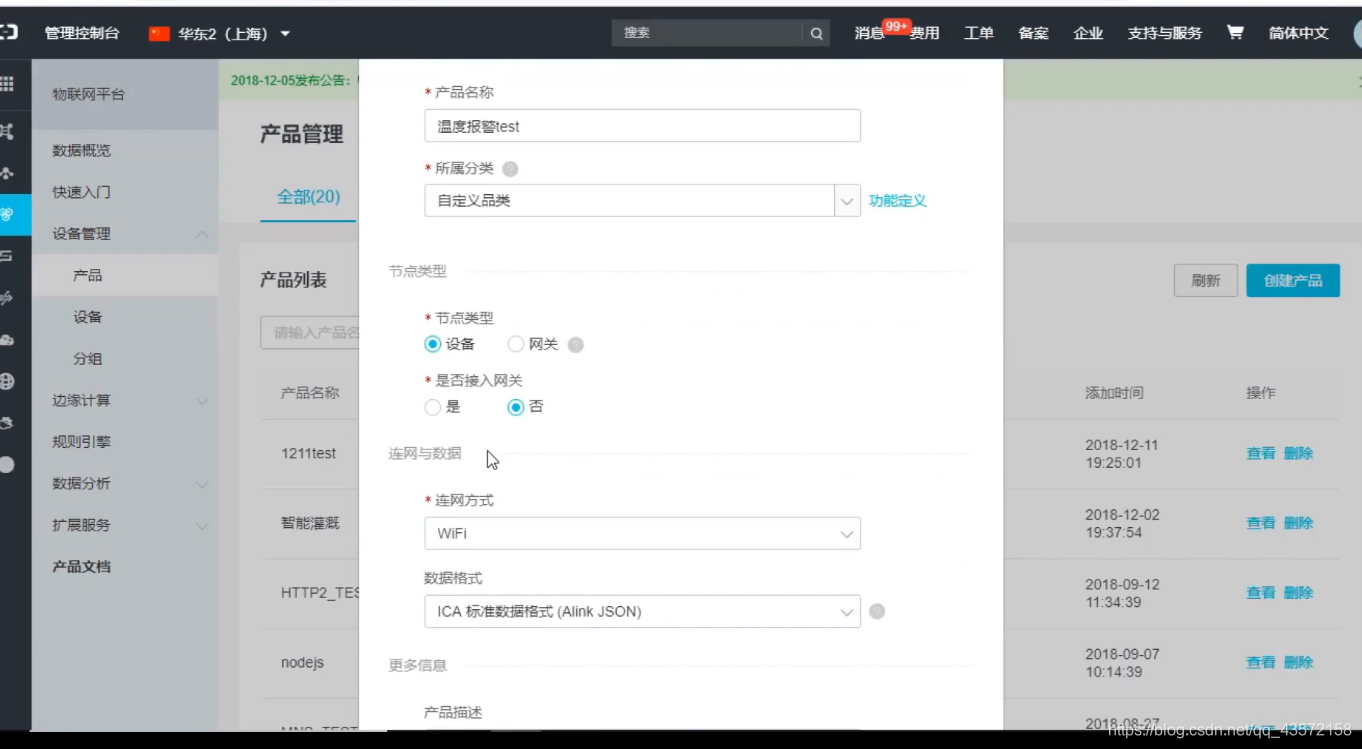1362x749 pixels.
Task: Open 工单 in top bar
Action: [x=979, y=33]
